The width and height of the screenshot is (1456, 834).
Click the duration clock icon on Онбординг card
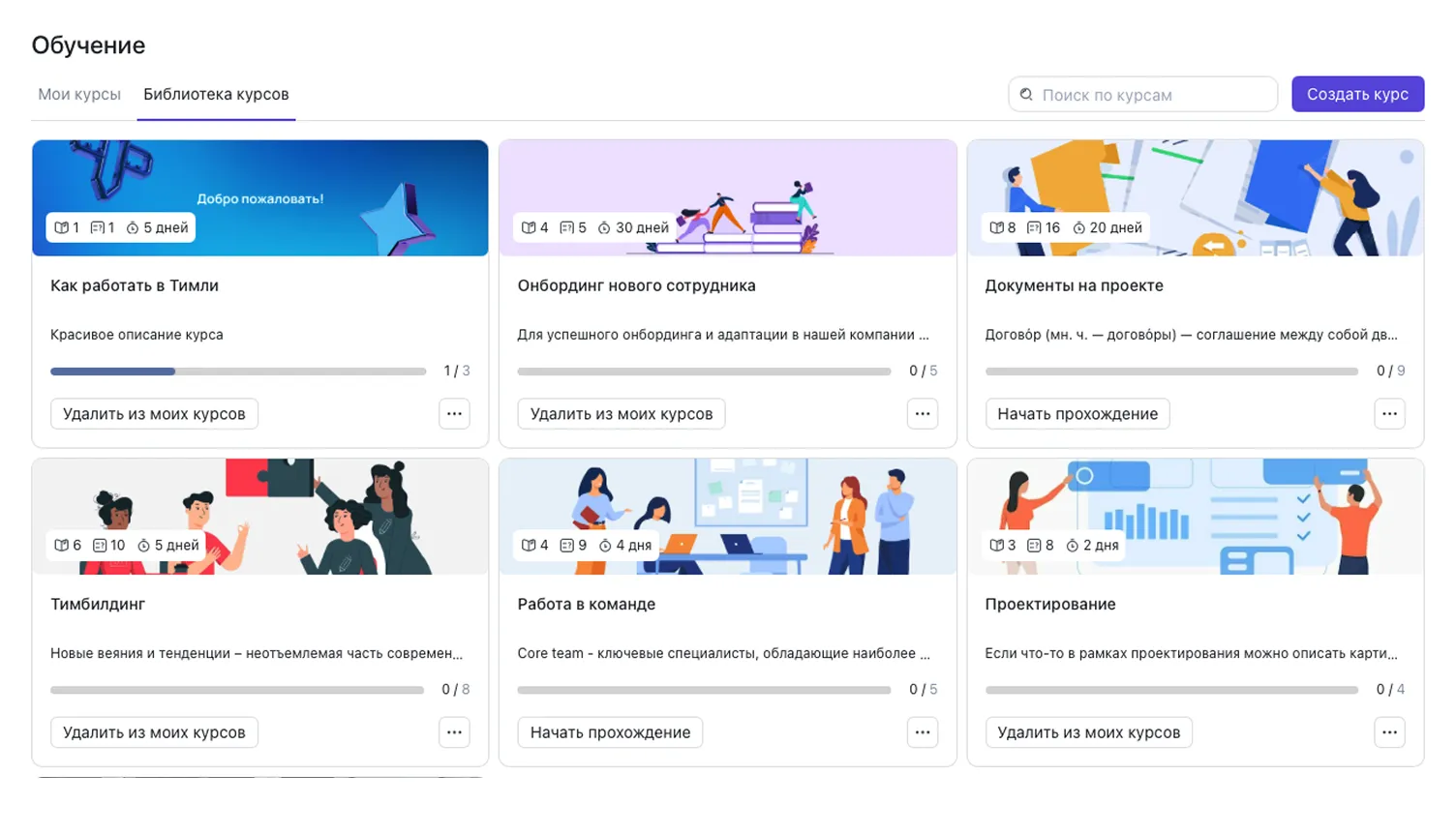tap(604, 228)
